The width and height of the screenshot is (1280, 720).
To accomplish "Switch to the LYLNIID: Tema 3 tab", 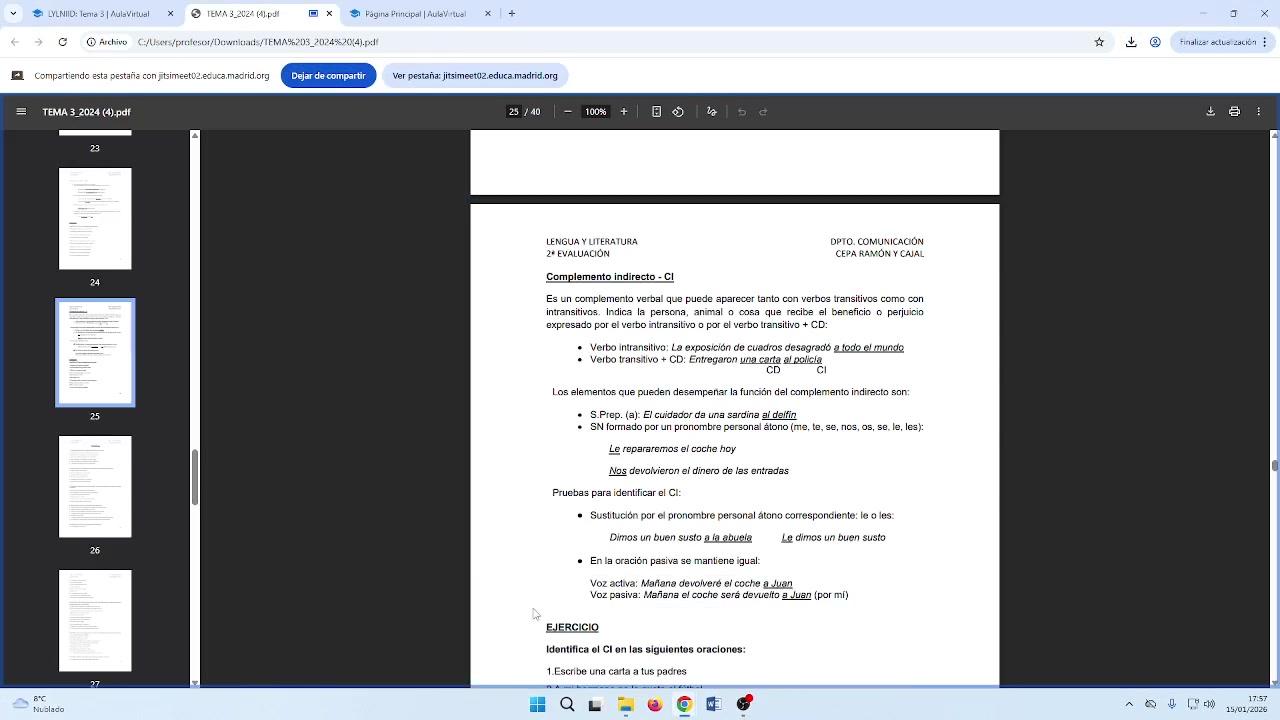I will point(103,14).
